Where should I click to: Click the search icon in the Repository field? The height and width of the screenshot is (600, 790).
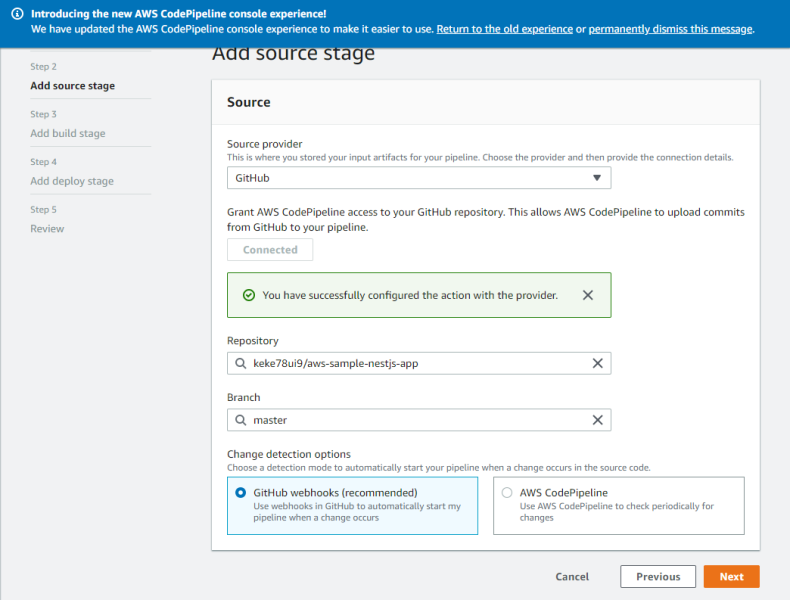[241, 363]
